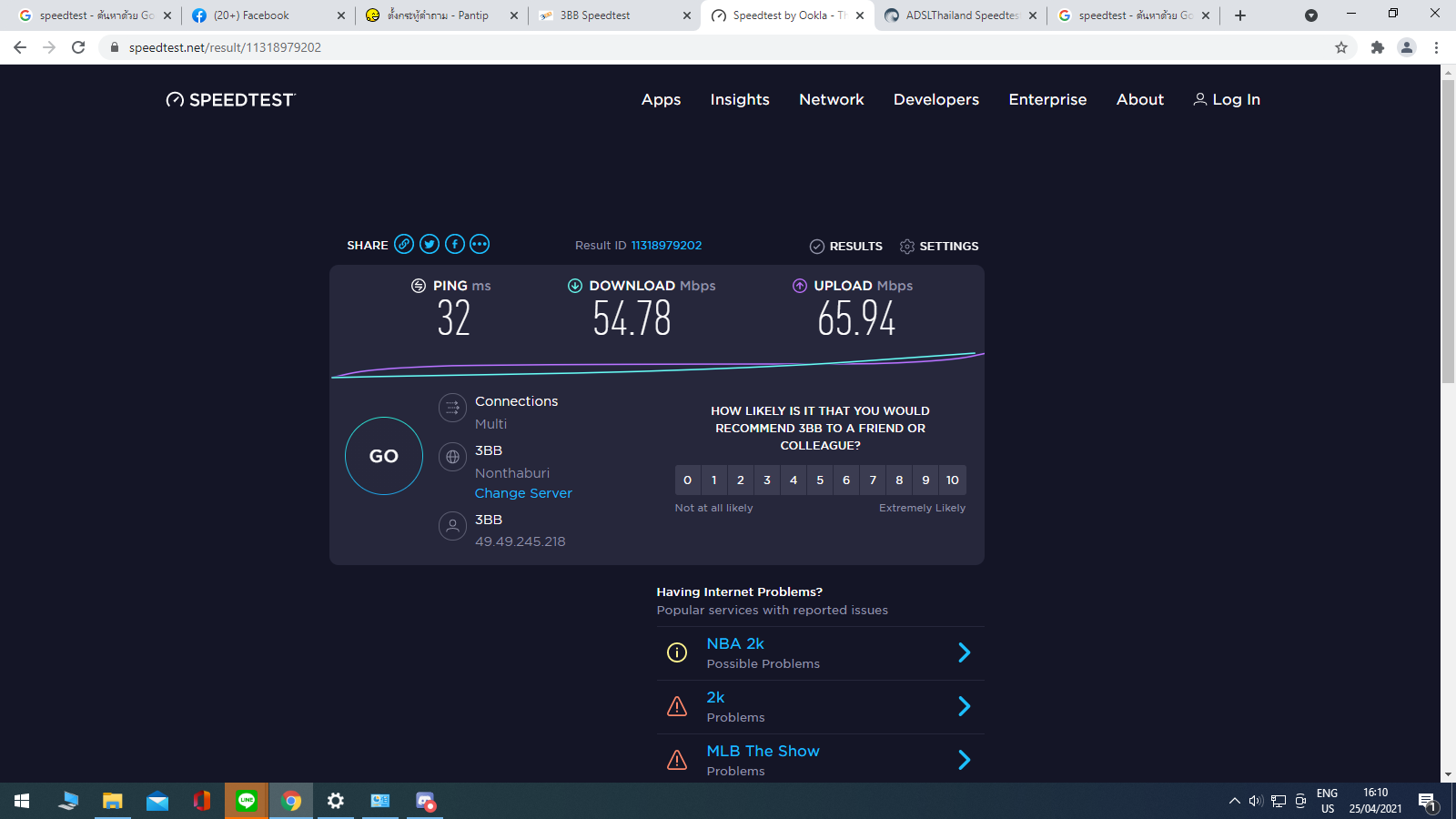Image resolution: width=1456 pixels, height=819 pixels.
Task: Click the Results checkmark button
Action: pos(846,247)
